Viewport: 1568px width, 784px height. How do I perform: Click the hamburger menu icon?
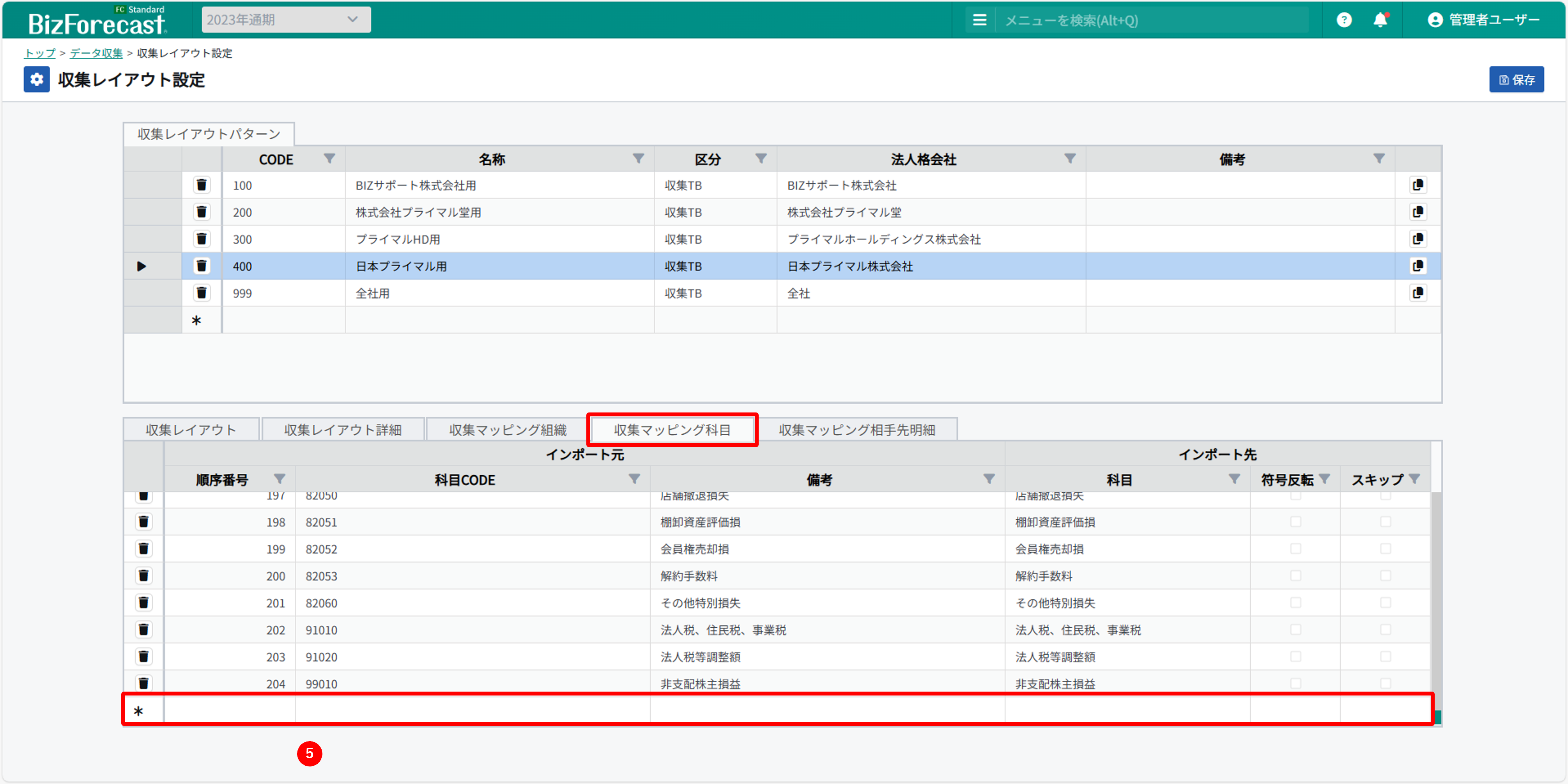[x=979, y=20]
